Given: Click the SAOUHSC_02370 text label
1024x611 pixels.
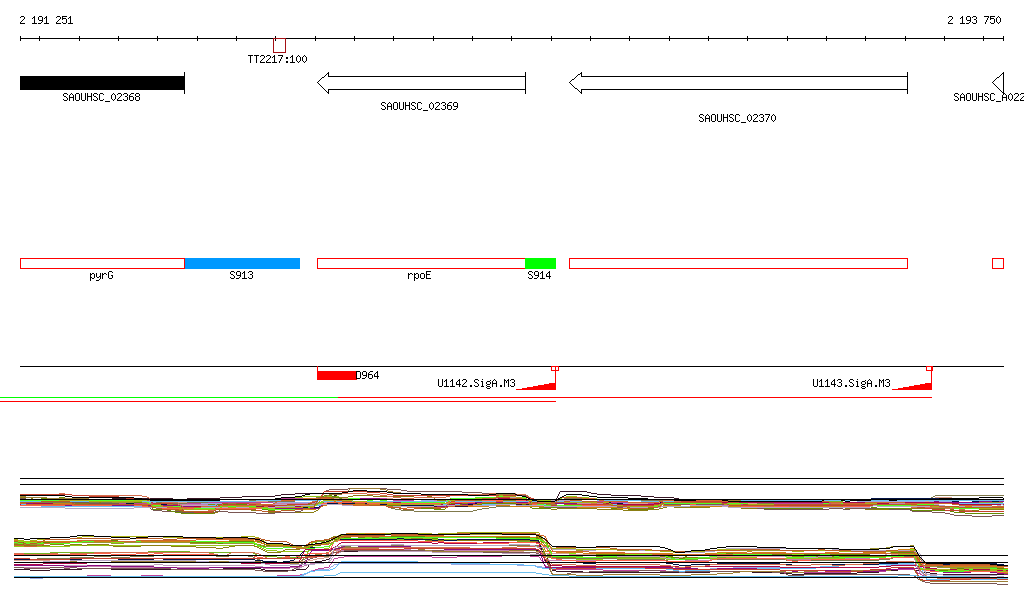Looking at the screenshot, I should click(x=737, y=118).
